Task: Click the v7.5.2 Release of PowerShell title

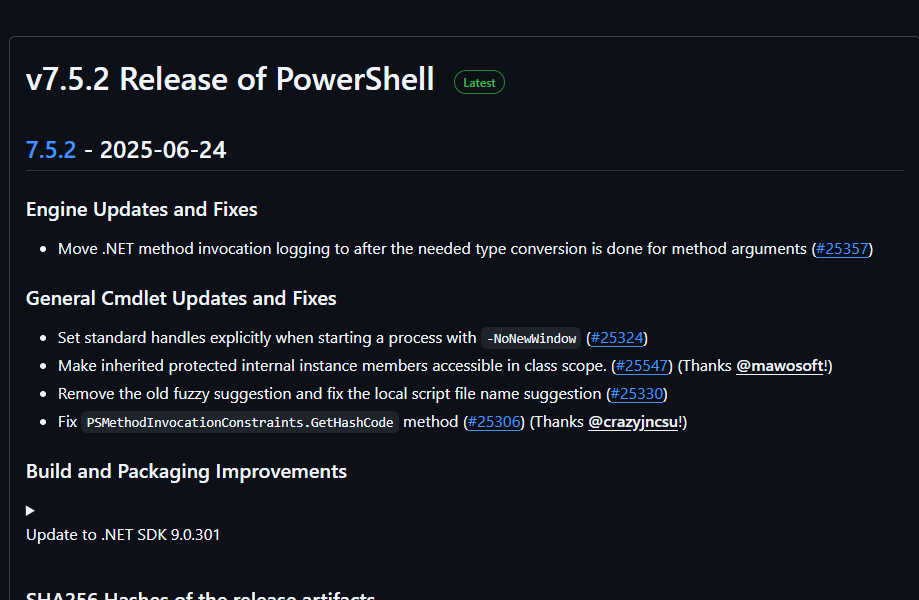Action: click(x=230, y=79)
